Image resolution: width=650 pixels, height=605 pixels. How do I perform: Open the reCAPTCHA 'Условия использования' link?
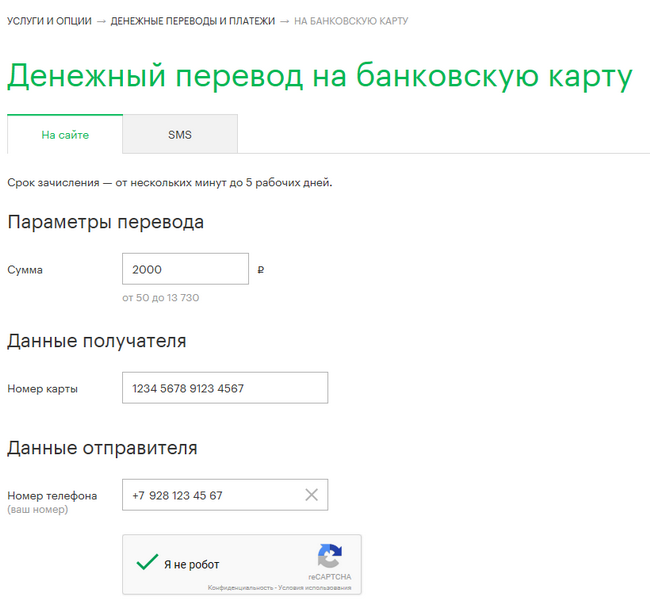(x=315, y=588)
